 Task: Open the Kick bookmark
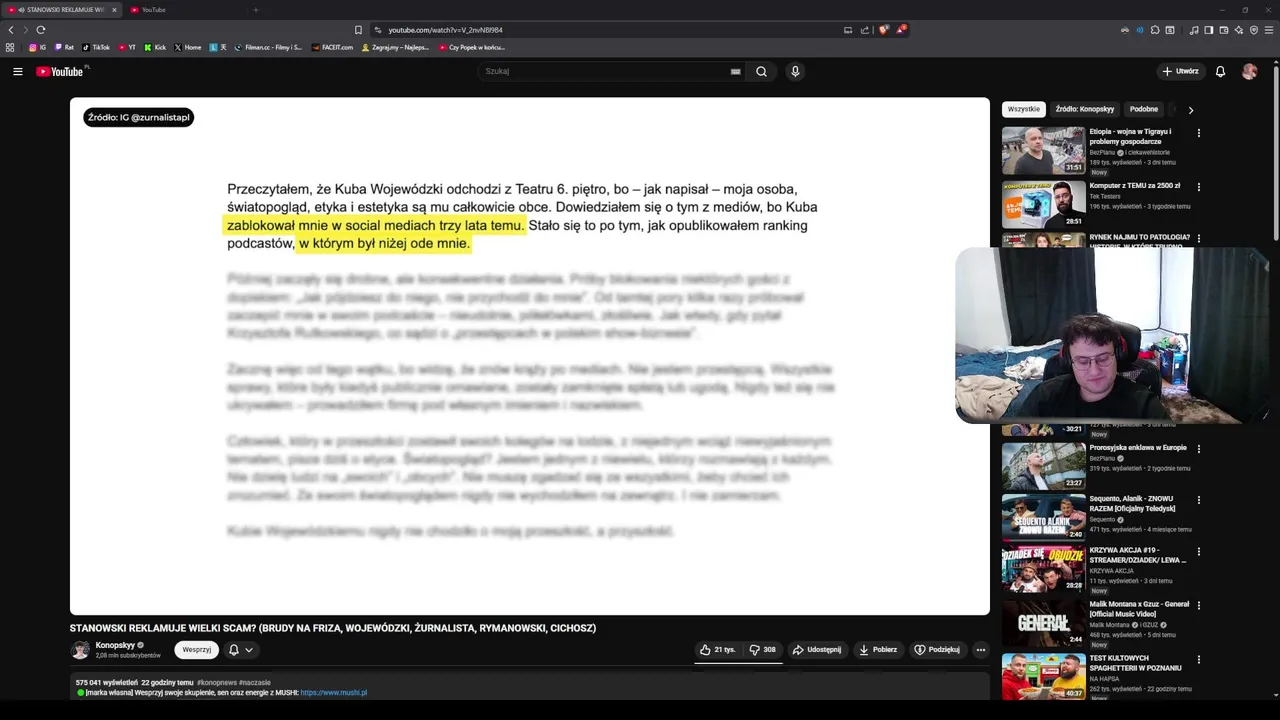point(155,47)
